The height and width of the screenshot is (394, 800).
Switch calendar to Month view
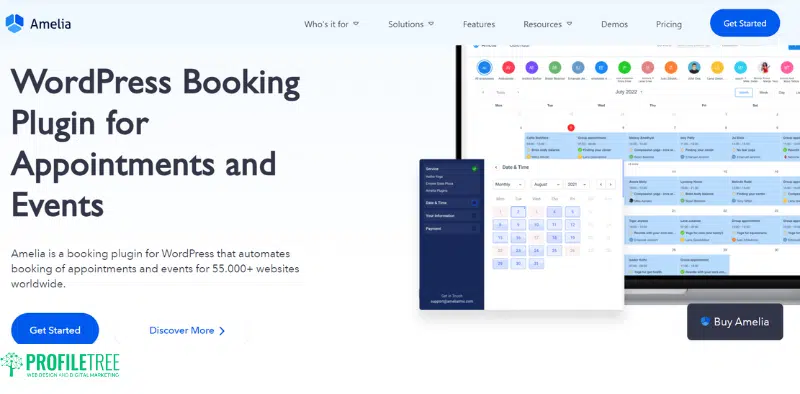coord(743,92)
